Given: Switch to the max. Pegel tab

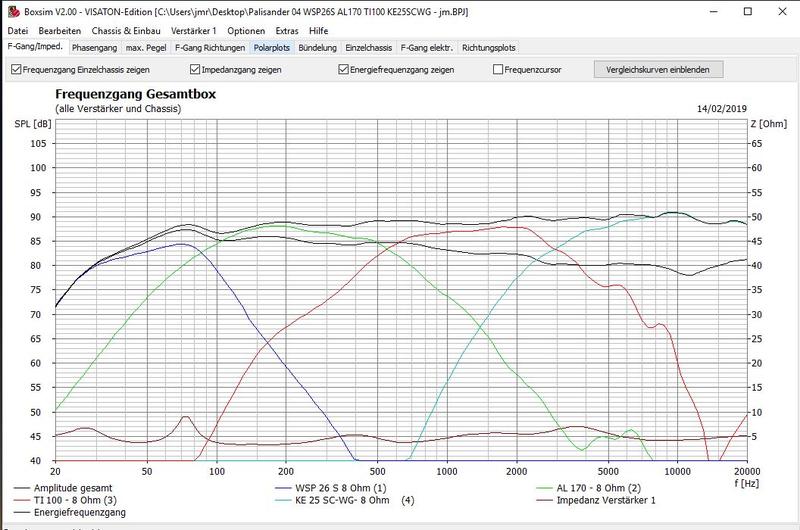Looking at the screenshot, I should (146, 47).
